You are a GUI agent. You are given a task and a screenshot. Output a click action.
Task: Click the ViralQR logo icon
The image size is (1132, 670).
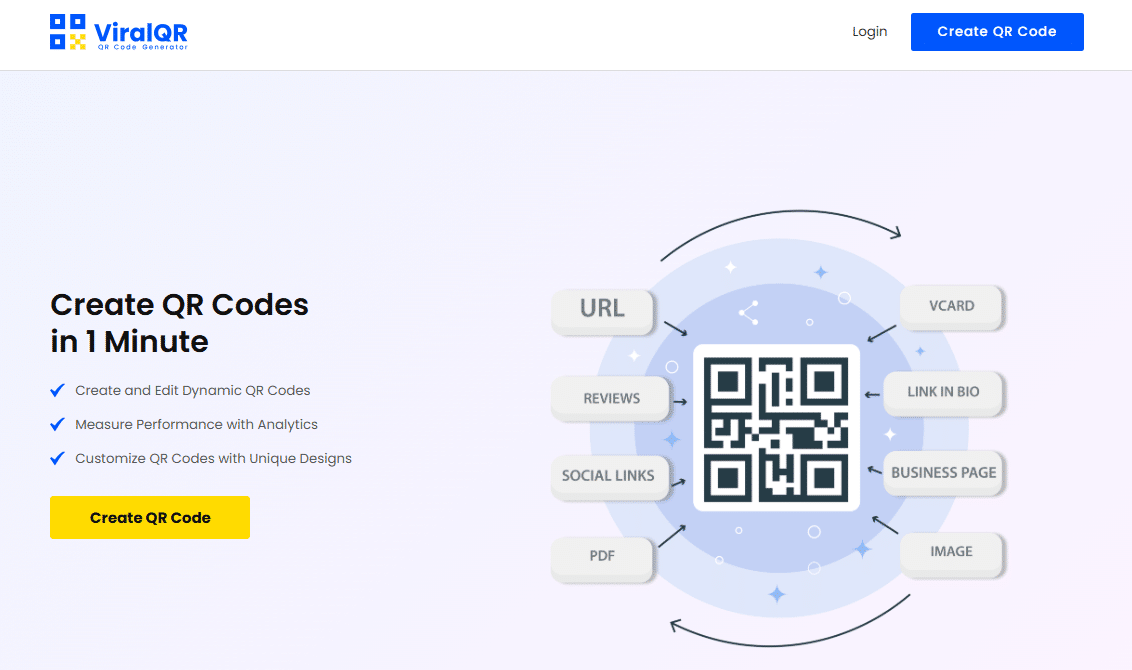68,32
